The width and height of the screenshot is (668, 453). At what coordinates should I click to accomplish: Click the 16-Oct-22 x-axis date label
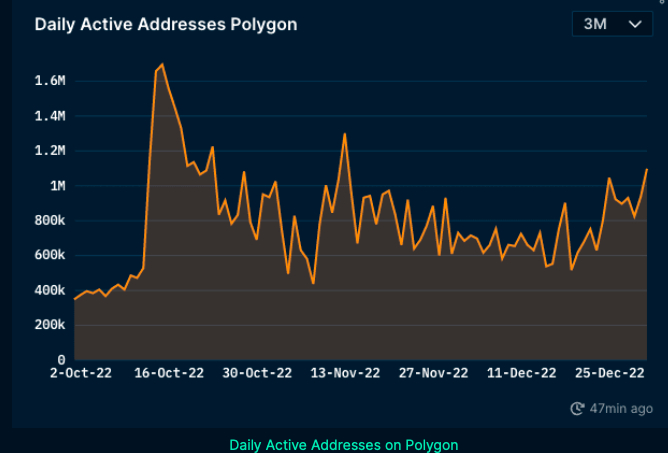click(x=169, y=373)
